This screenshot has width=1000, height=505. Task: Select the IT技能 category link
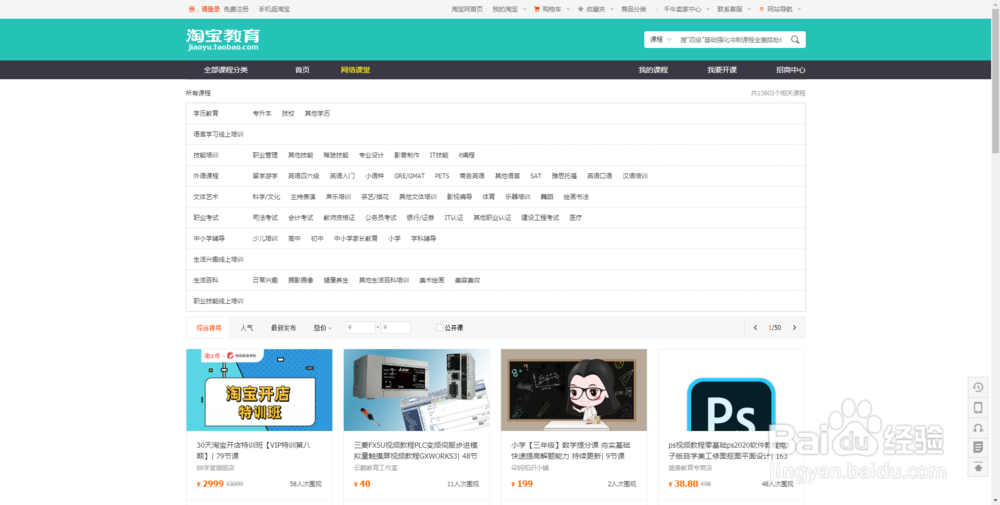(439, 155)
